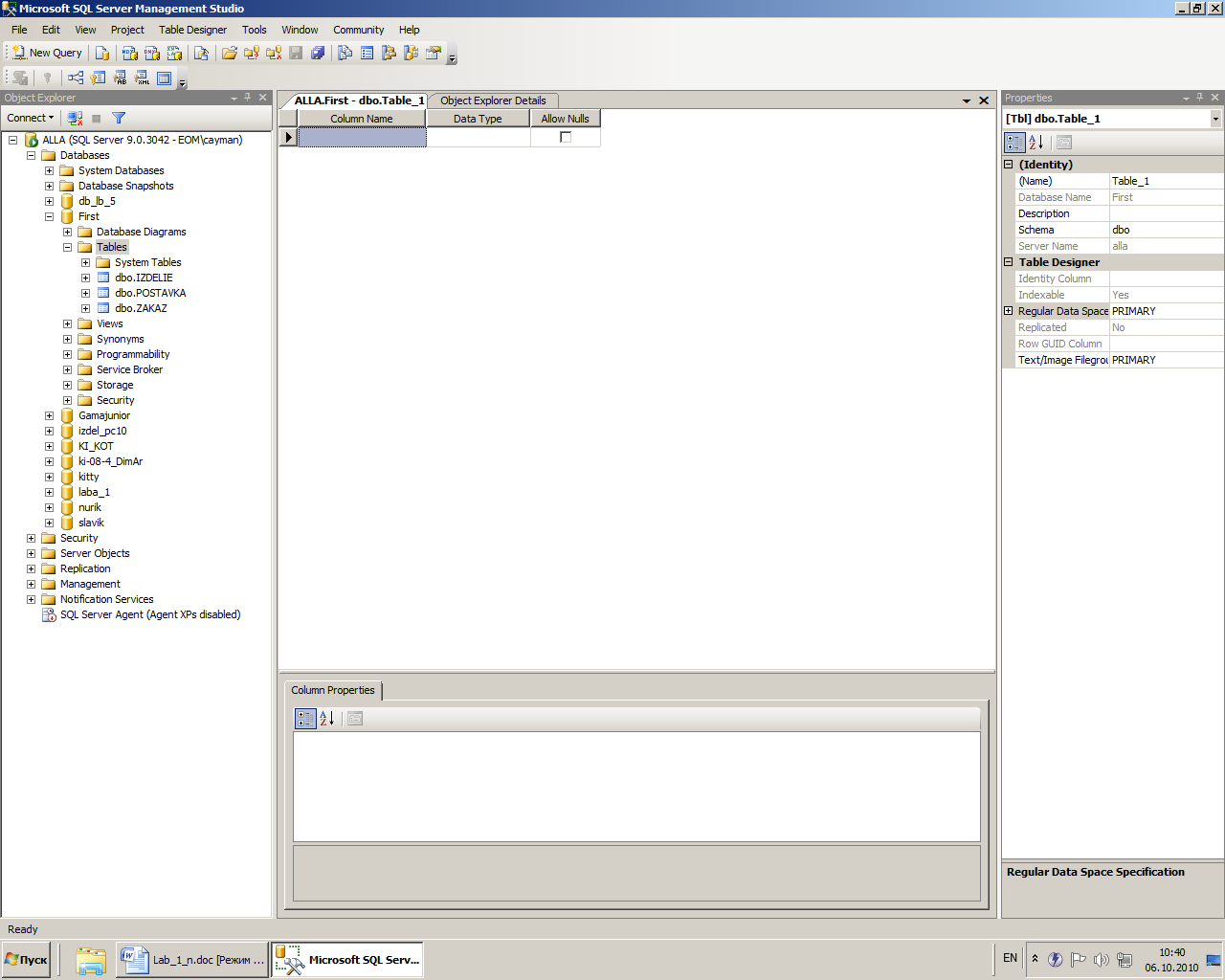The image size is (1225, 980).
Task: Expand the Views folder node
Action: coord(67,323)
